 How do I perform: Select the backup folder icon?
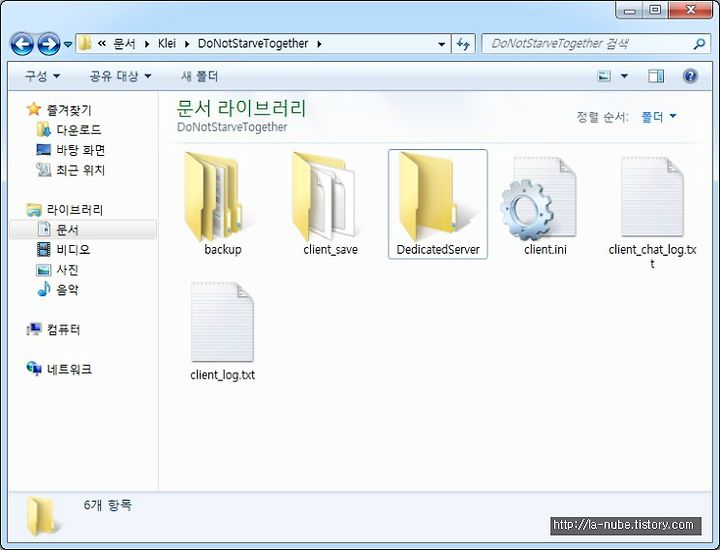pyautogui.click(x=214, y=196)
